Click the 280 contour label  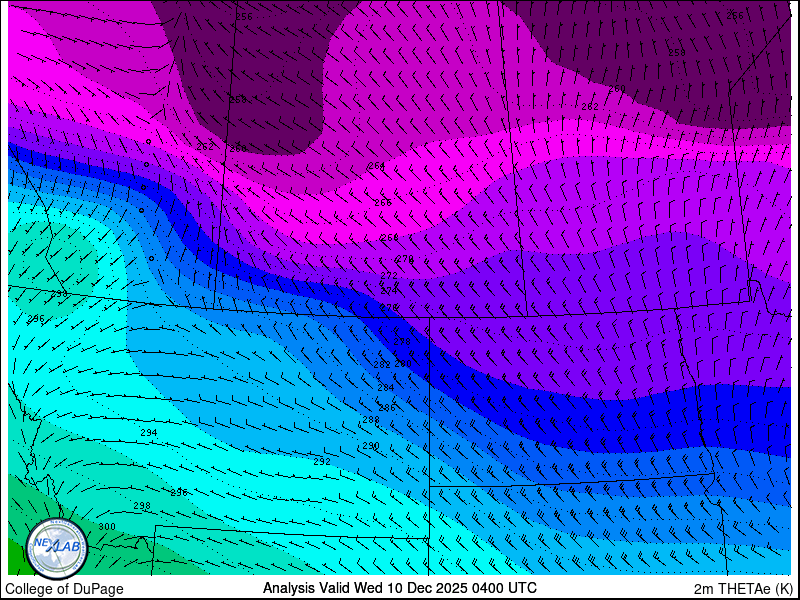click(x=403, y=363)
